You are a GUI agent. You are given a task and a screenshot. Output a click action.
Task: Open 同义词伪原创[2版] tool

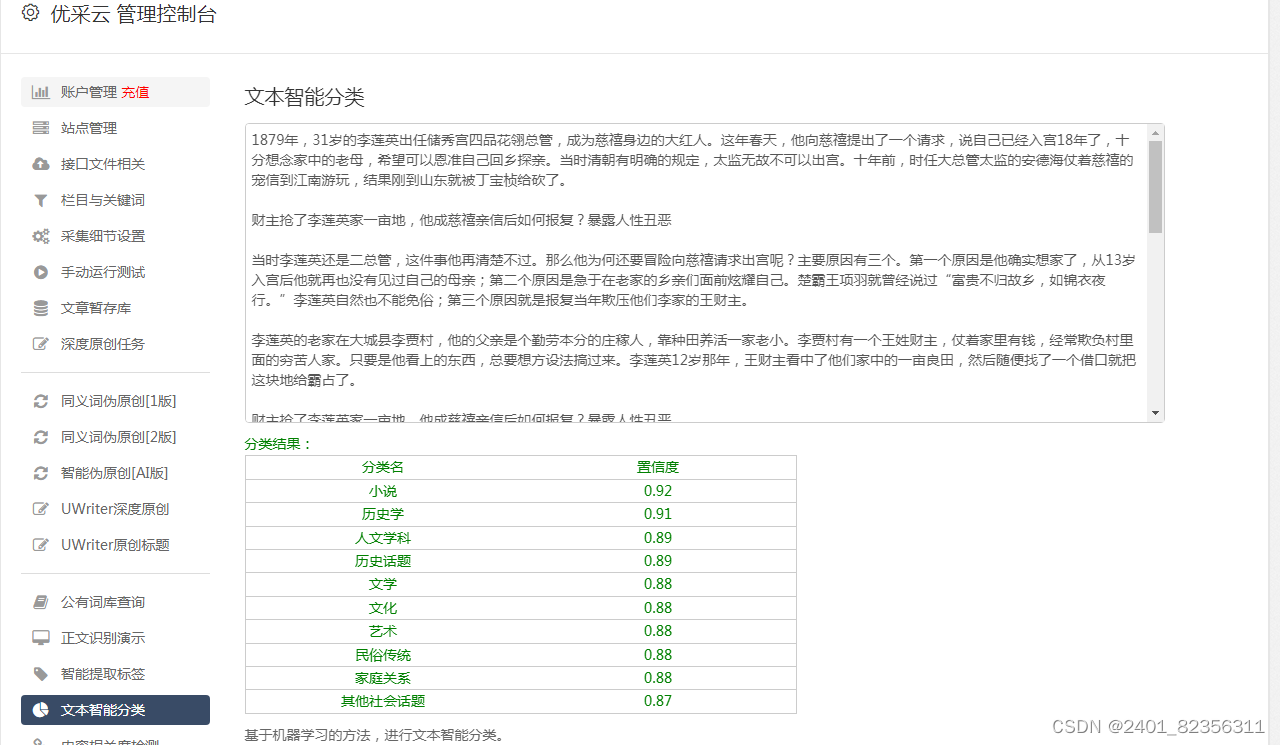pos(115,437)
